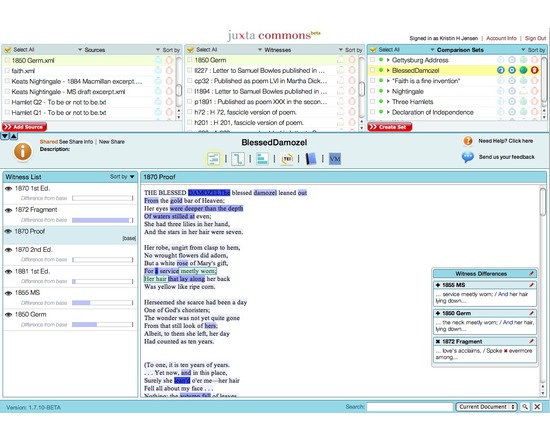The height and width of the screenshot is (440, 550).
Task: Click the green globe icon for BlessedDamozel
Action: (x=523, y=70)
